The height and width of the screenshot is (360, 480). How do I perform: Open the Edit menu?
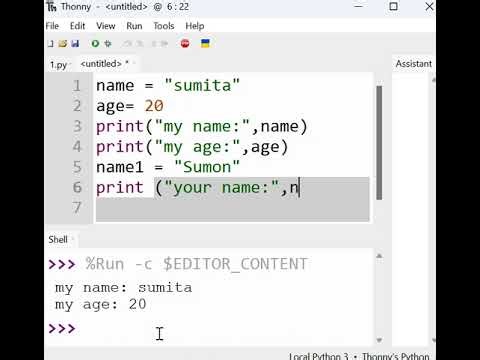pyautogui.click(x=78, y=26)
